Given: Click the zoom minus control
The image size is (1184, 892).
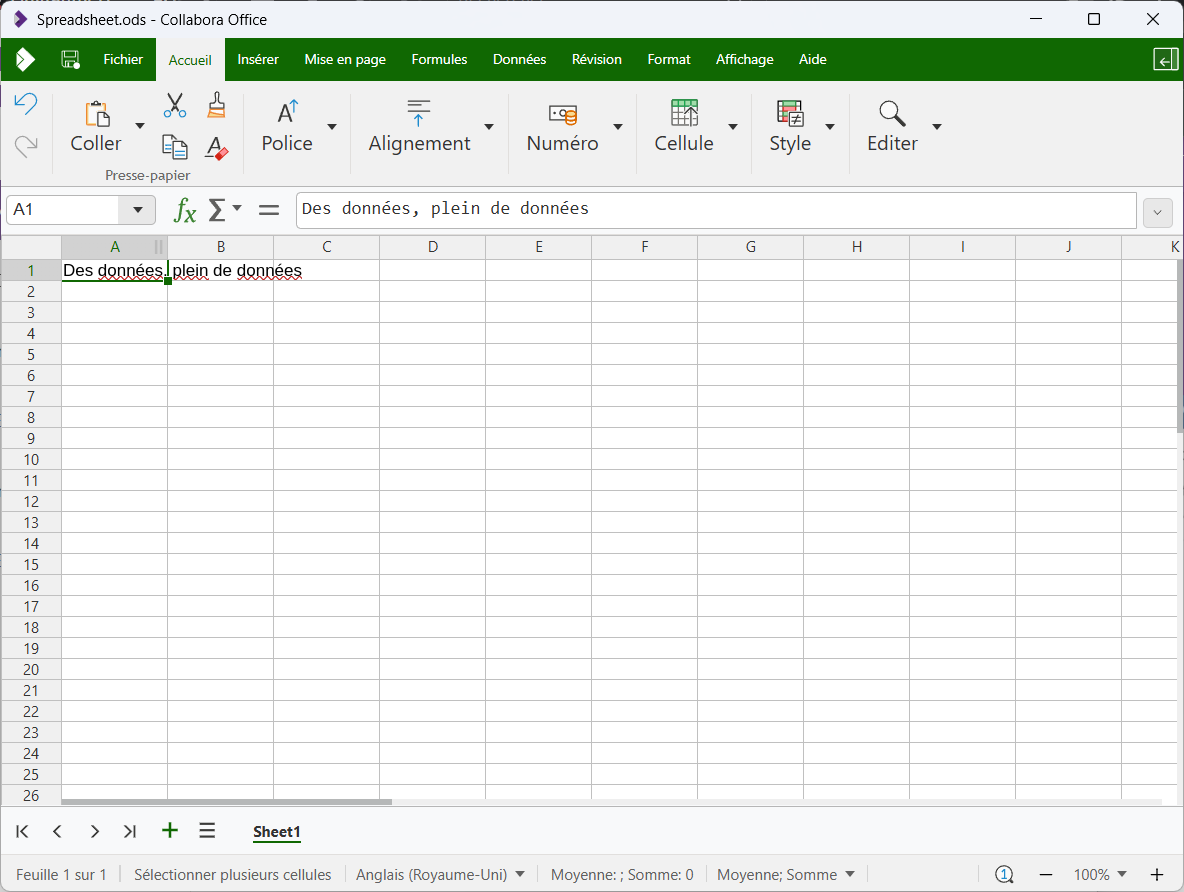Looking at the screenshot, I should pos(1046,874).
